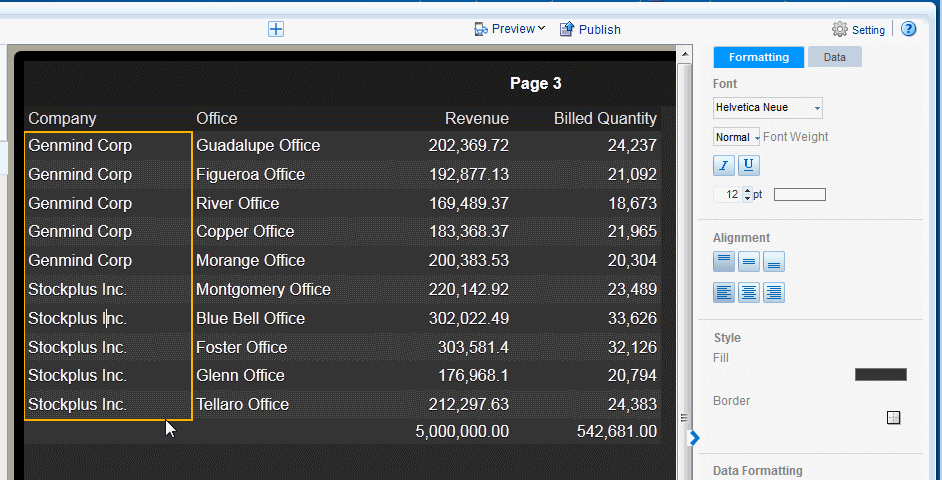This screenshot has height=480, width=942.
Task: Click the font size field showing 12
Action: (x=728, y=195)
